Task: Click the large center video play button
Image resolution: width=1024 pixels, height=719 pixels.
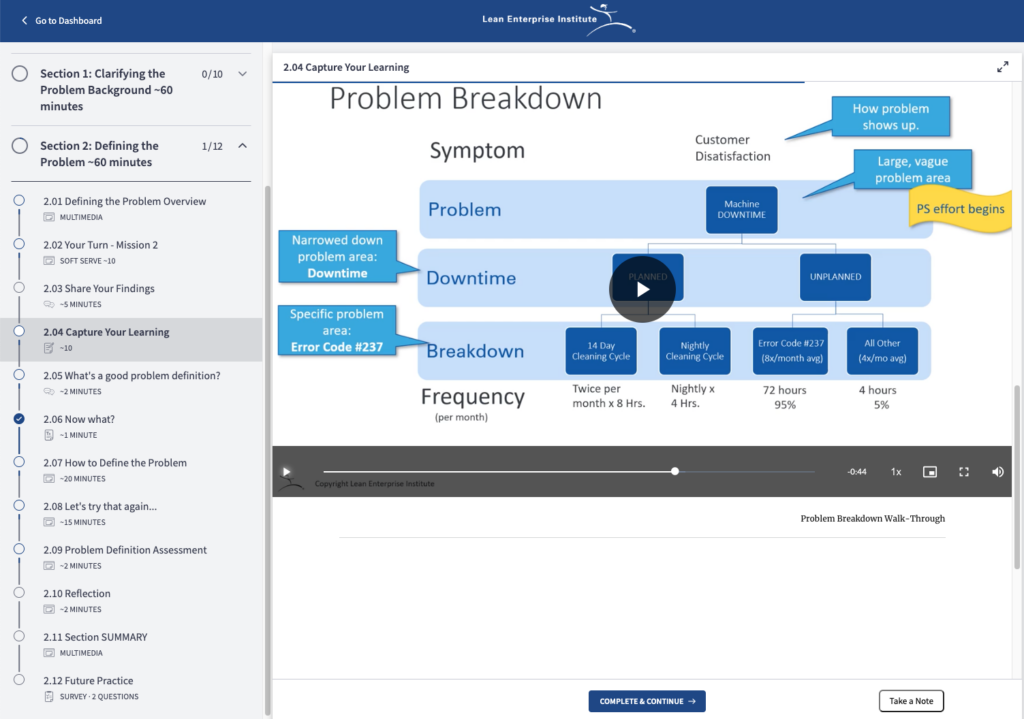Action: [642, 289]
